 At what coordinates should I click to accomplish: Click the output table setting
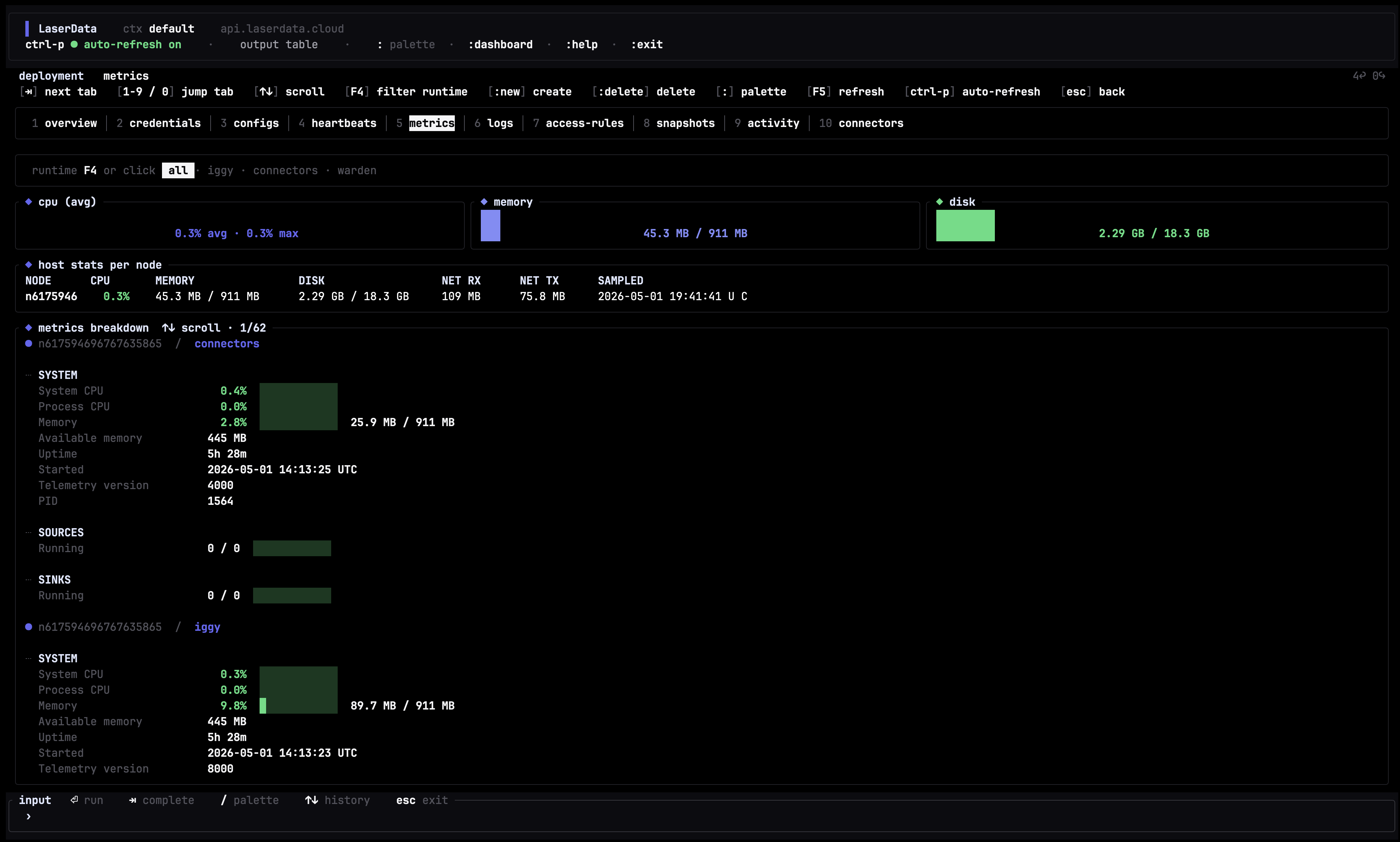[x=279, y=44]
